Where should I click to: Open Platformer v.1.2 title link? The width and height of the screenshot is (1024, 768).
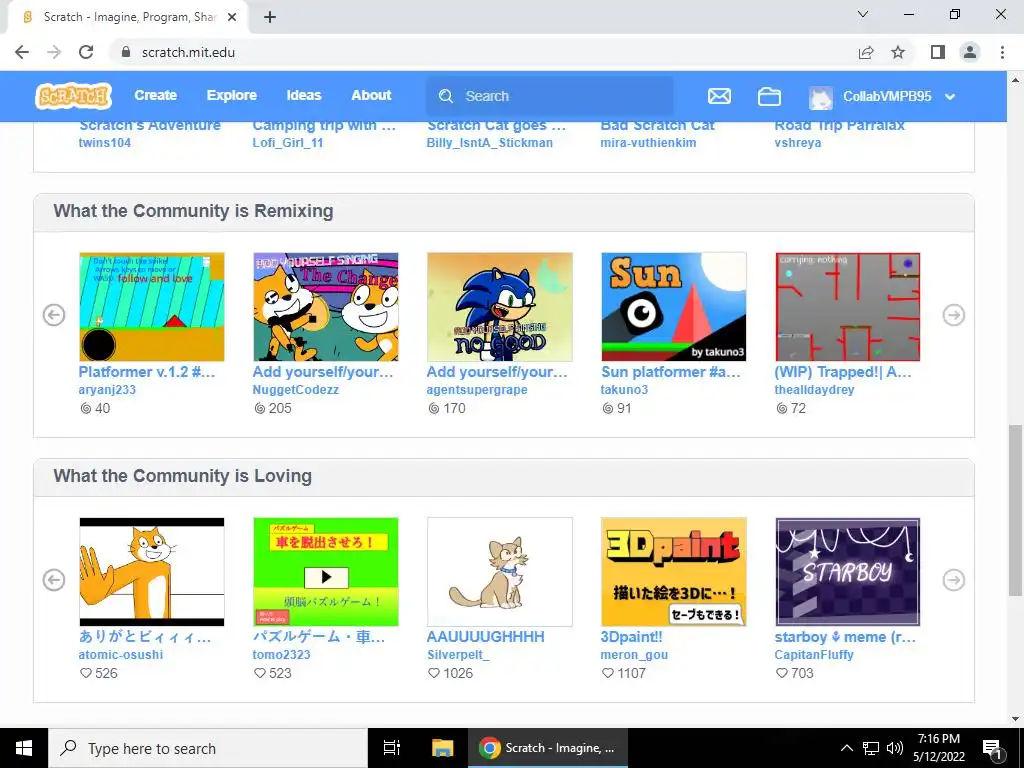[x=147, y=372]
